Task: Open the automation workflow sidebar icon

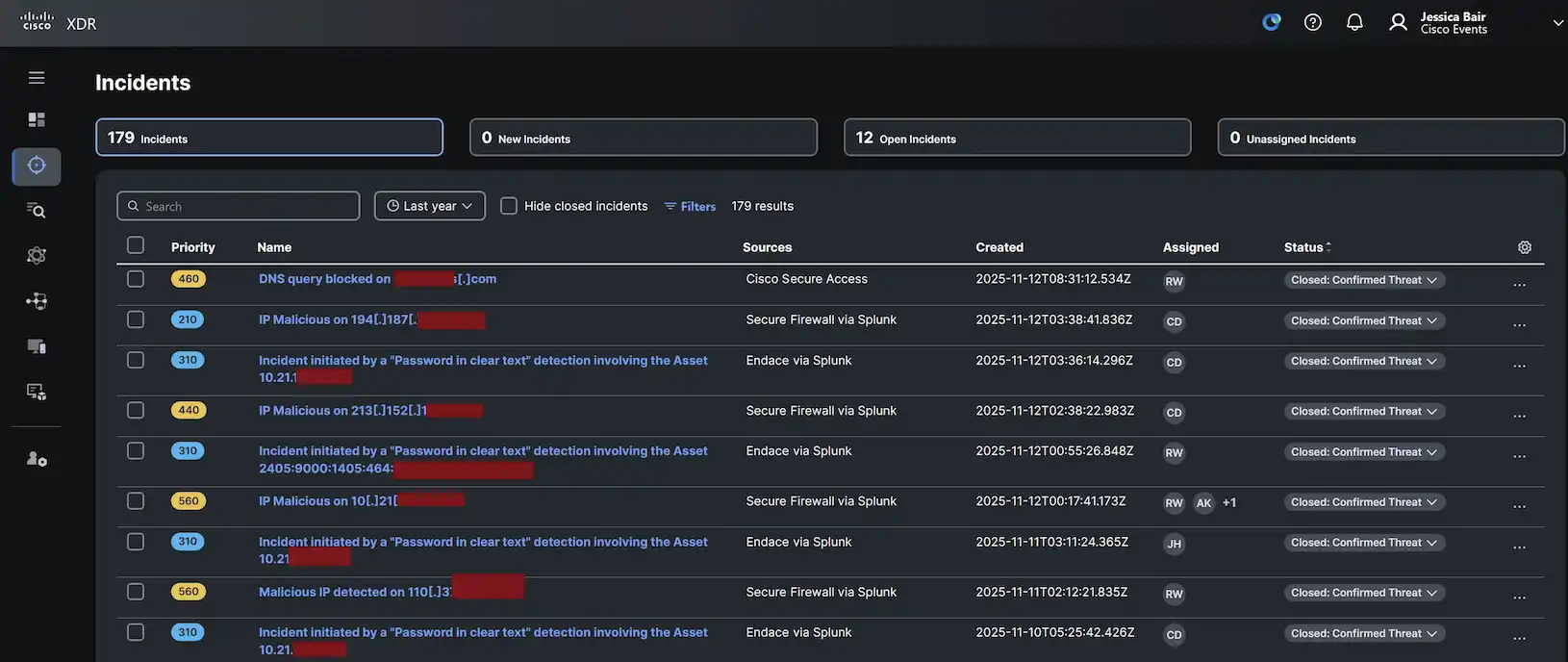Action: [37, 301]
